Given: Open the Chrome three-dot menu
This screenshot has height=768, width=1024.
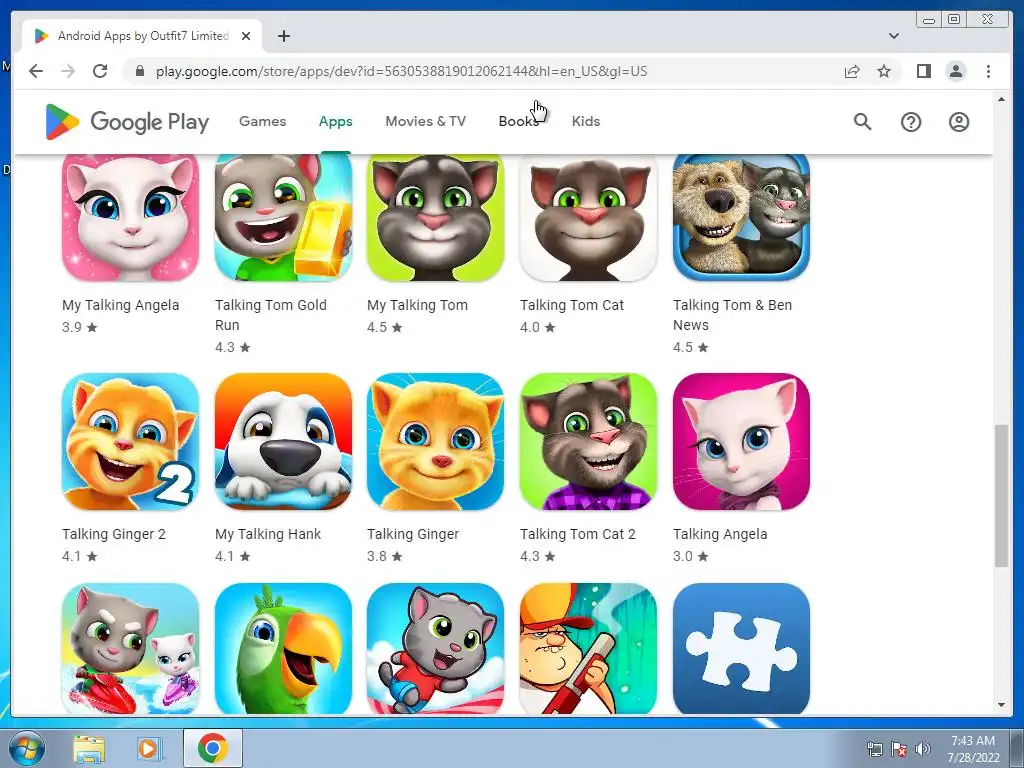Looking at the screenshot, I should coord(988,71).
